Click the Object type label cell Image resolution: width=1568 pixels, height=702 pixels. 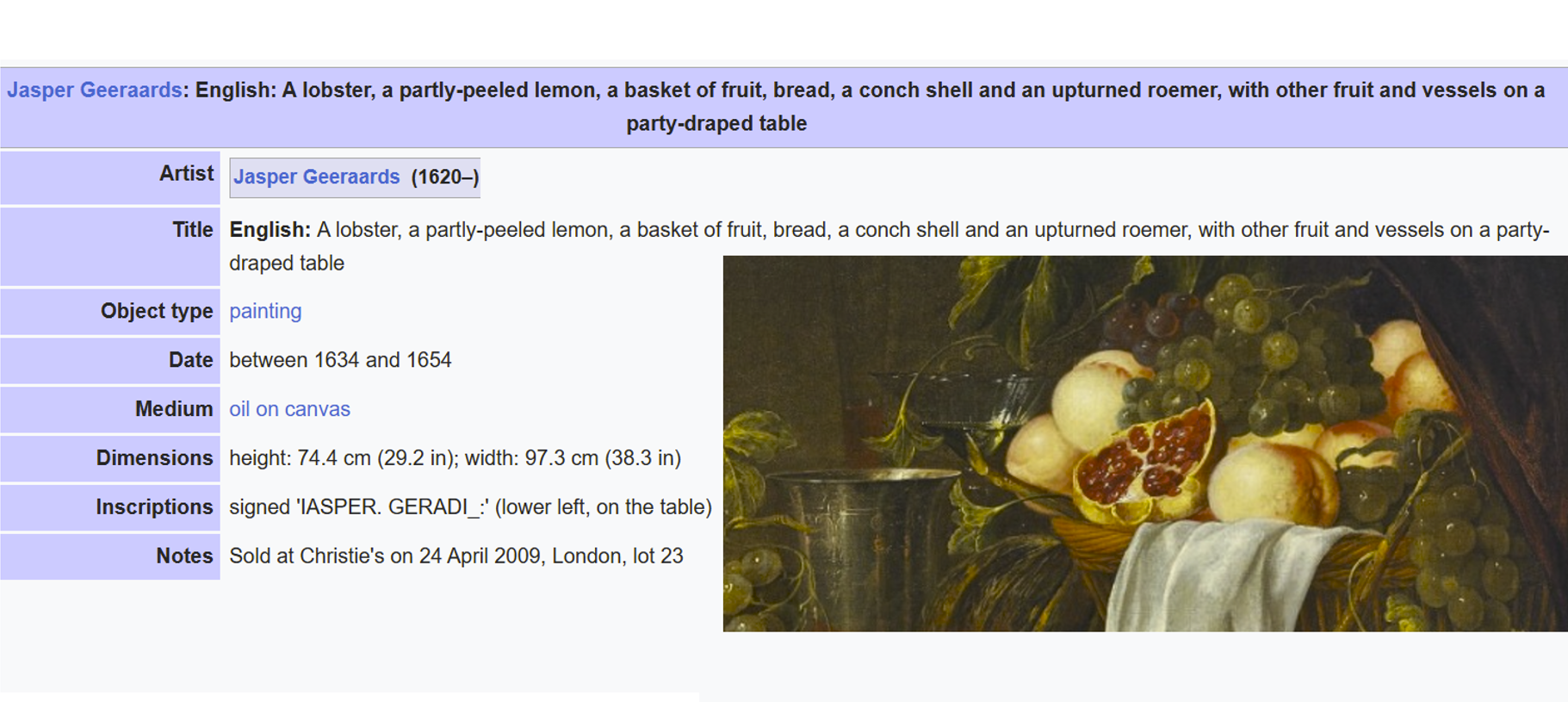click(x=110, y=311)
